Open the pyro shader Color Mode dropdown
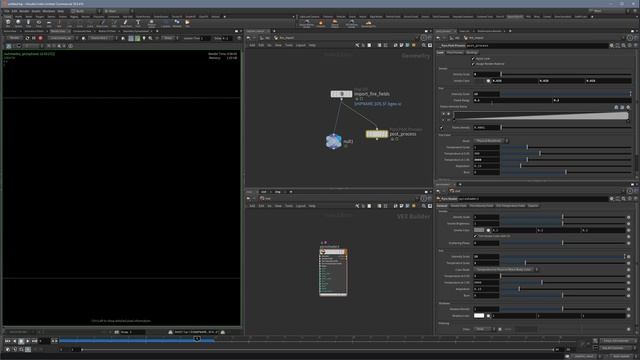The height and width of the screenshot is (360, 640). (x=506, y=269)
